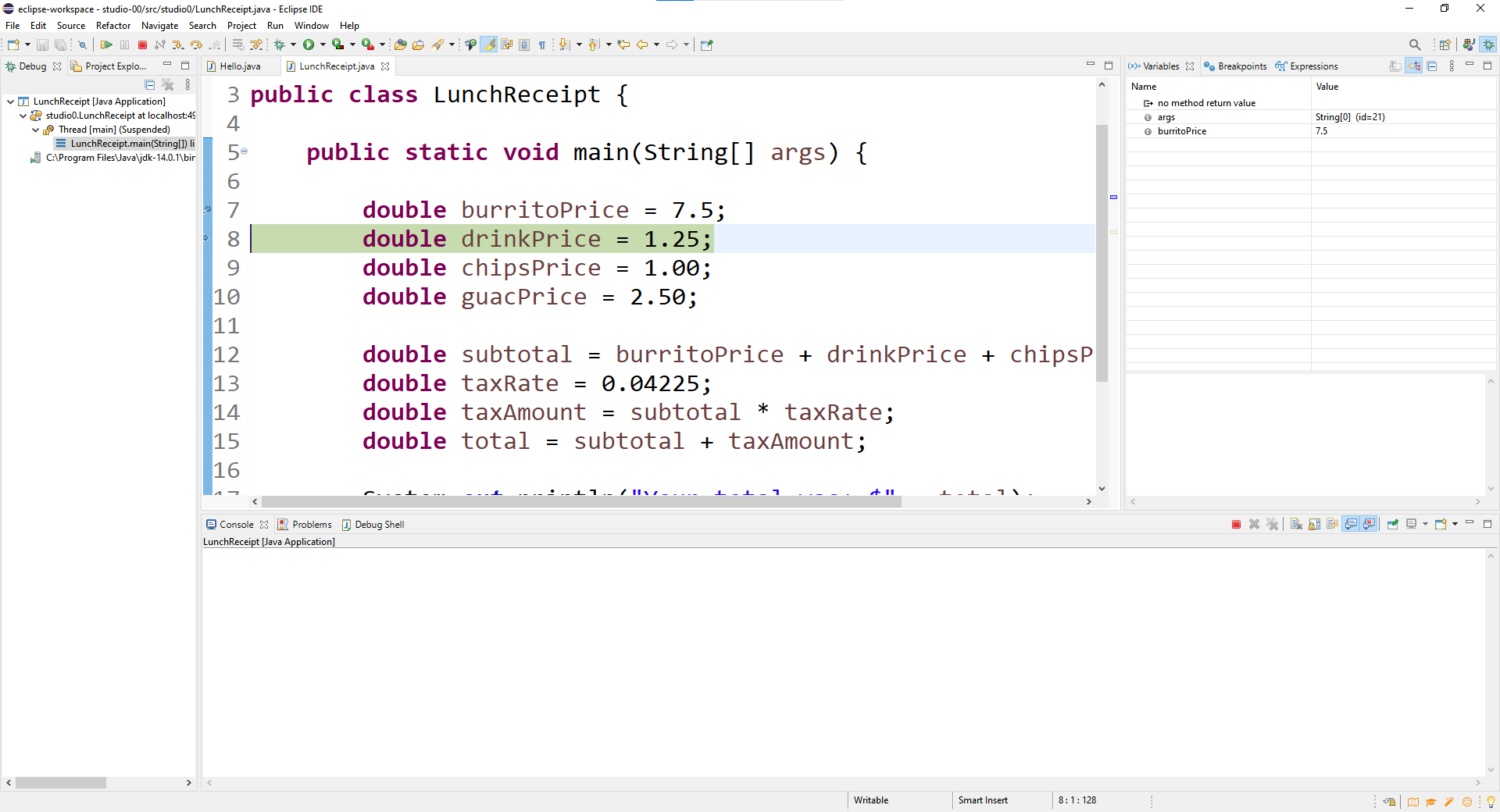Collapse the Thread [main] (Suspended) node
Viewport: 1500px width, 812px height.
click(x=35, y=130)
